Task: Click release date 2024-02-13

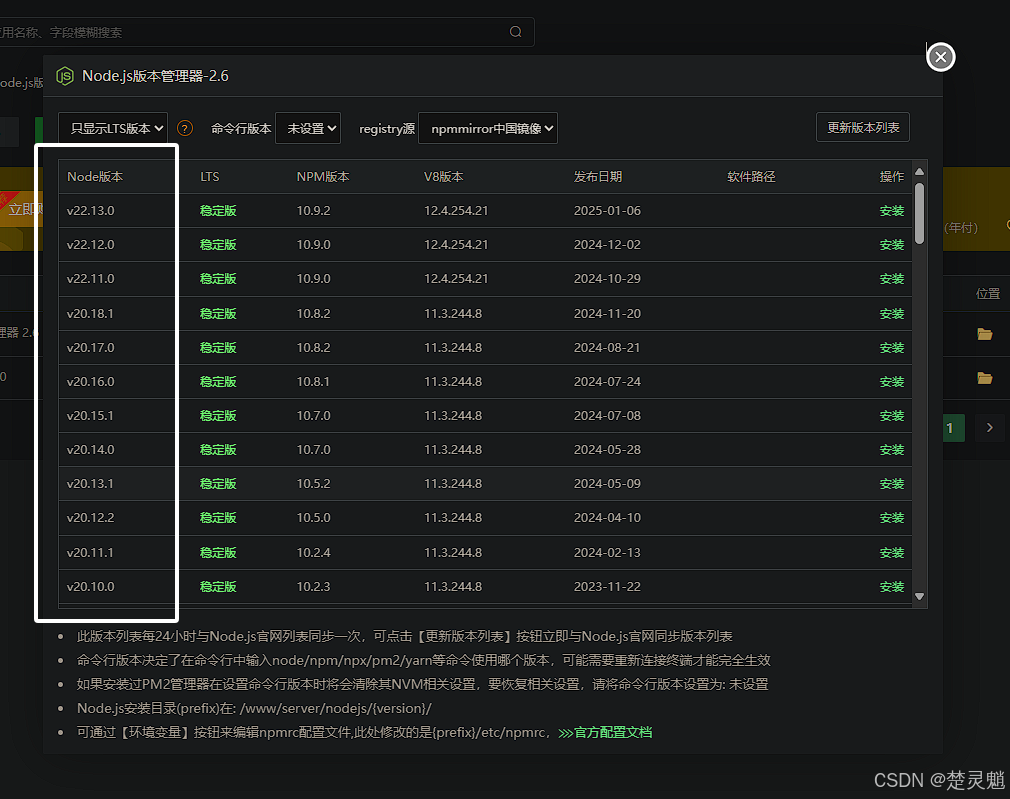Action: [607, 553]
